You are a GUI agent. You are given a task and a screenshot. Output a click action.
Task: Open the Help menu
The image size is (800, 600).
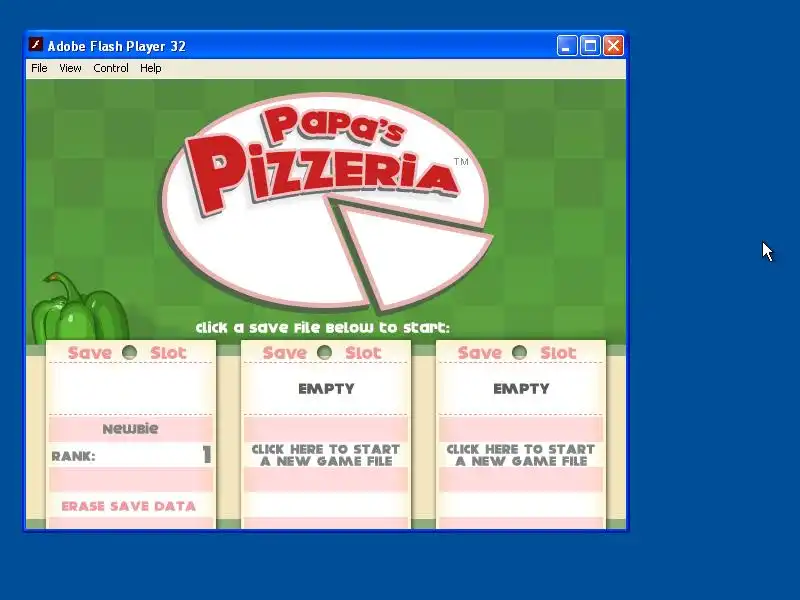pyautogui.click(x=151, y=68)
